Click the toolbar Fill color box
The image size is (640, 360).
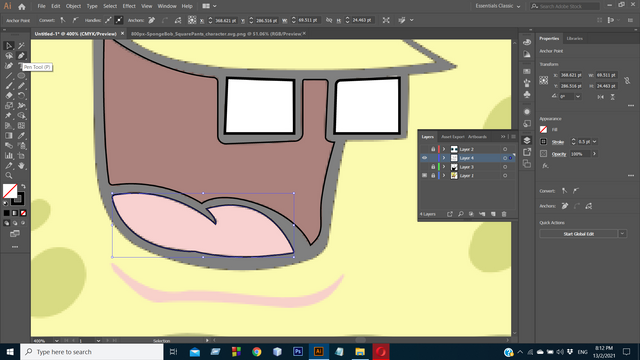coord(10,191)
